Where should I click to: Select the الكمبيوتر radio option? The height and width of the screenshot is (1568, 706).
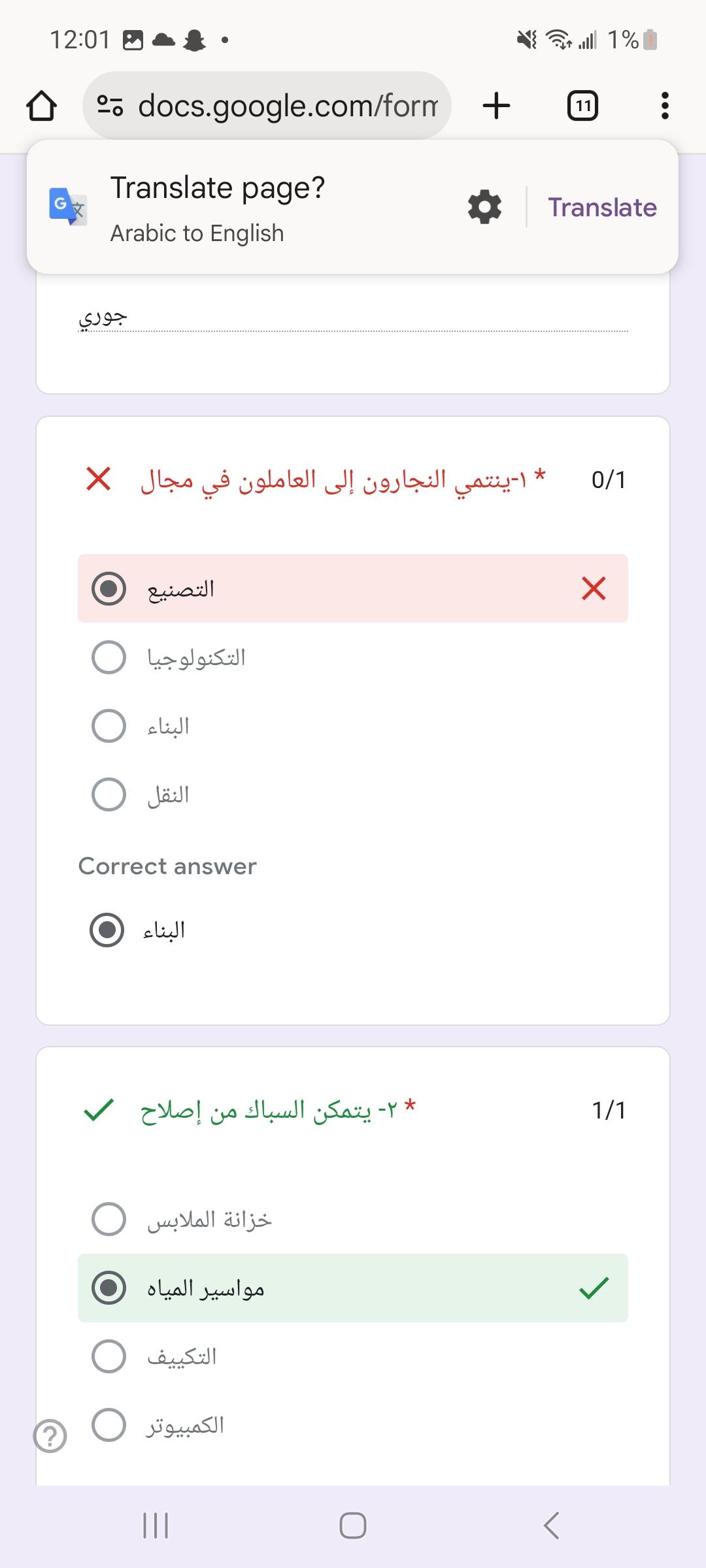(109, 1425)
